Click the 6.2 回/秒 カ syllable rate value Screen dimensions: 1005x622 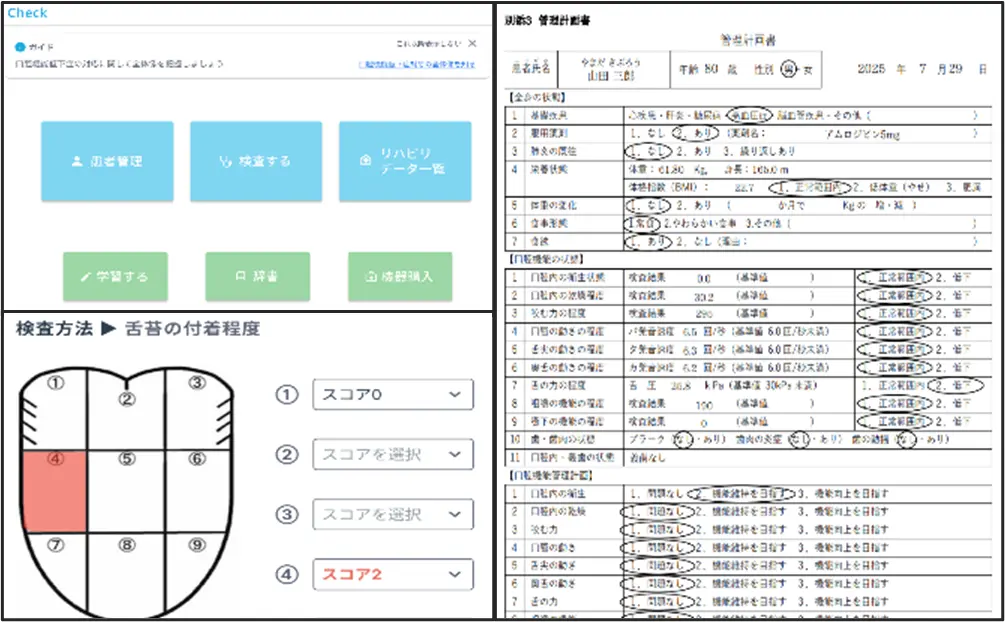pos(702,368)
